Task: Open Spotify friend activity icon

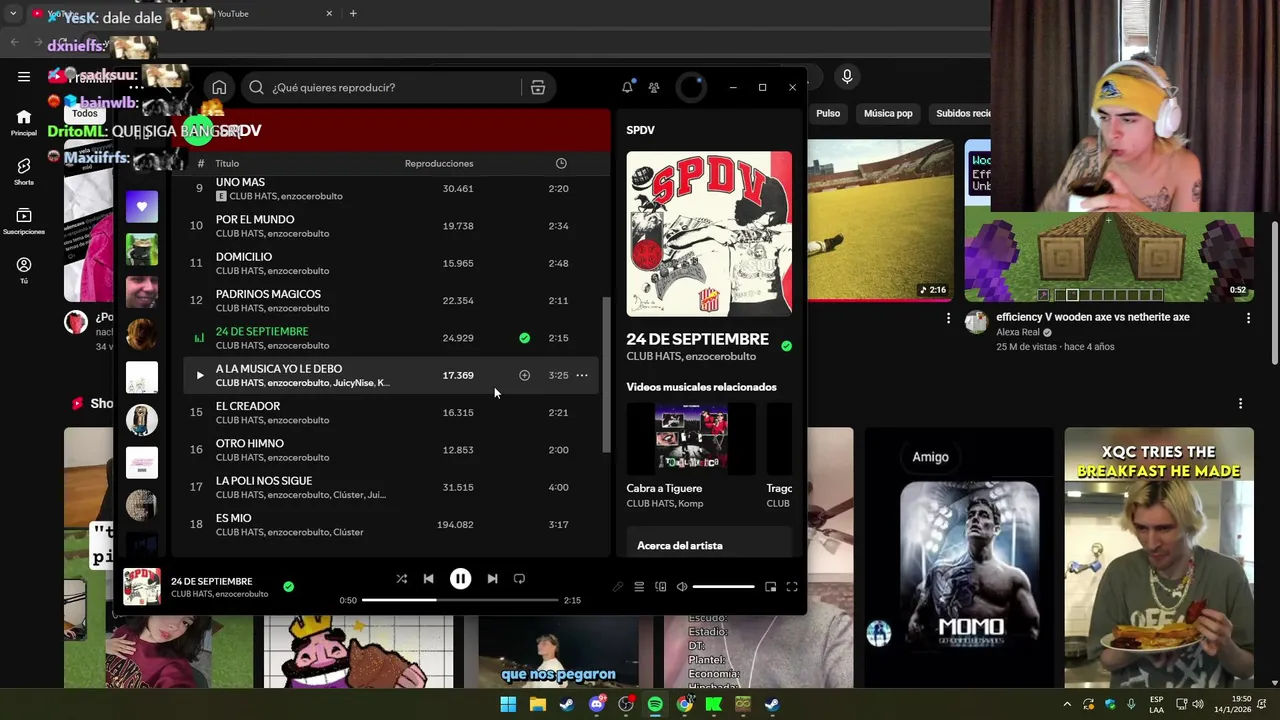Action: coord(654,87)
